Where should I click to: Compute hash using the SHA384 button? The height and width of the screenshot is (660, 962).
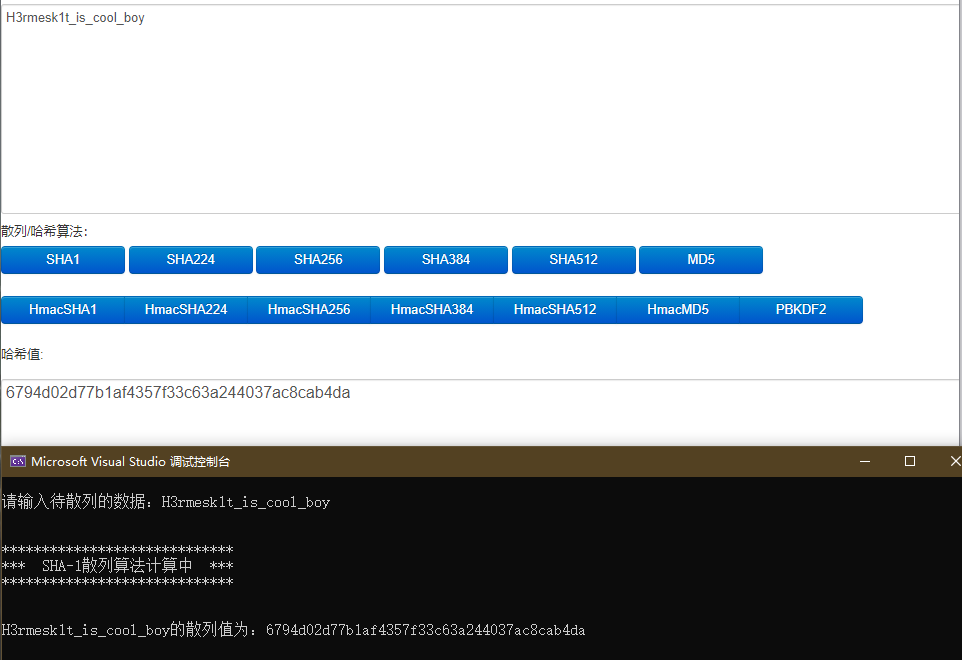[445, 259]
